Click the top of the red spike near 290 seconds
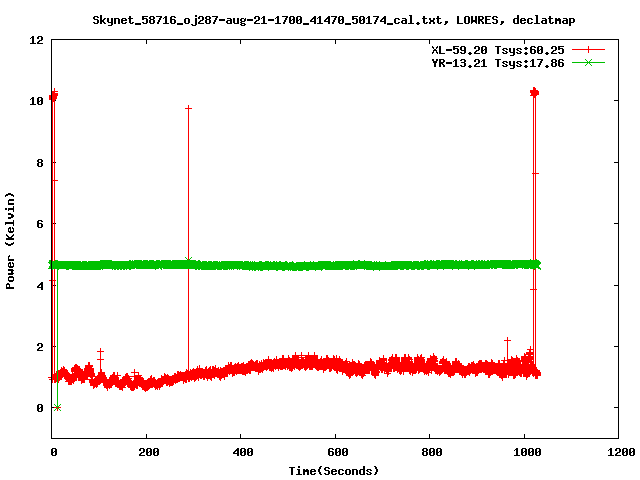Viewport: 640px width, 480px height. [x=188, y=108]
